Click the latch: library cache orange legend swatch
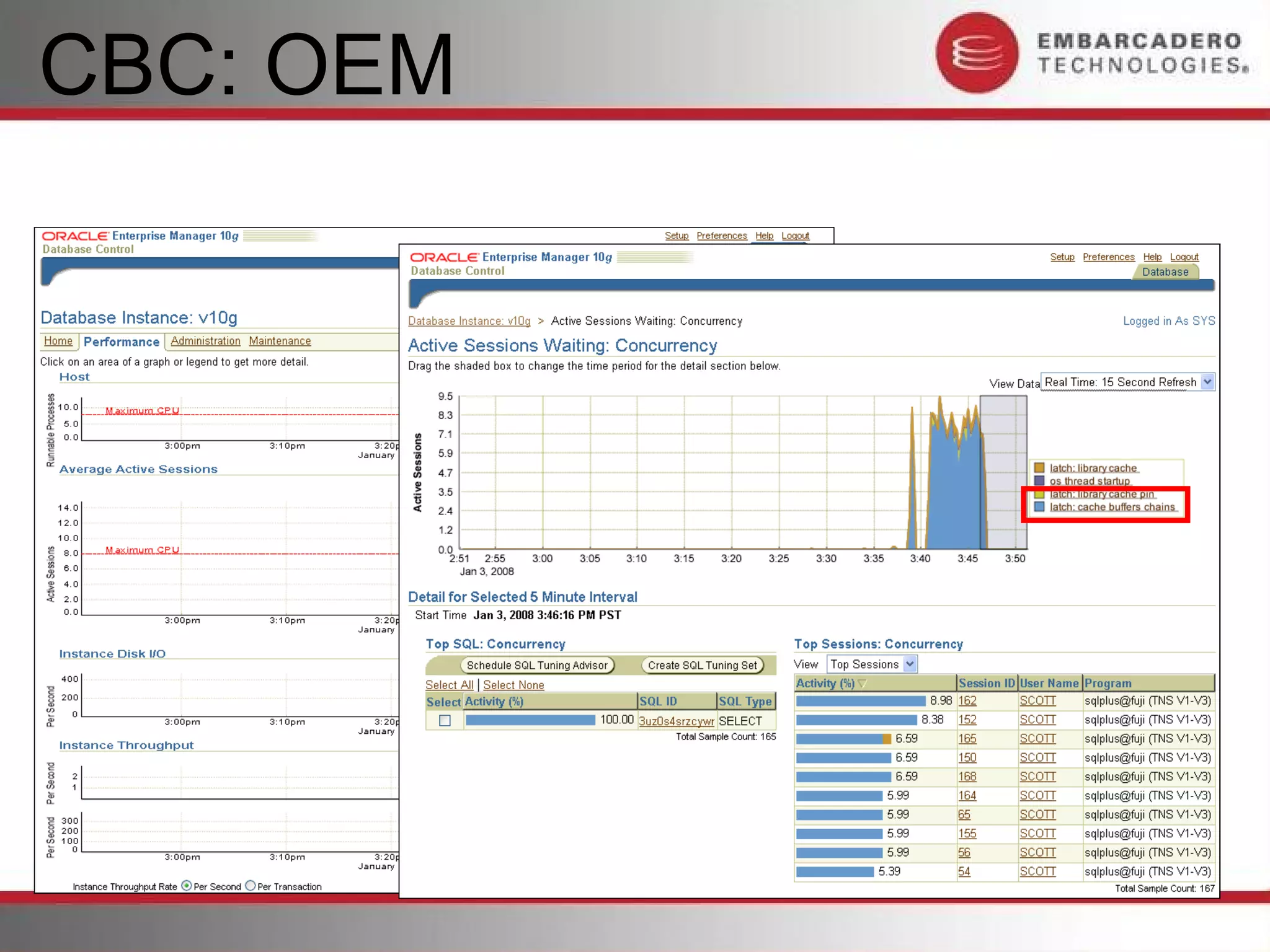The height and width of the screenshot is (952, 1270). (1039, 468)
